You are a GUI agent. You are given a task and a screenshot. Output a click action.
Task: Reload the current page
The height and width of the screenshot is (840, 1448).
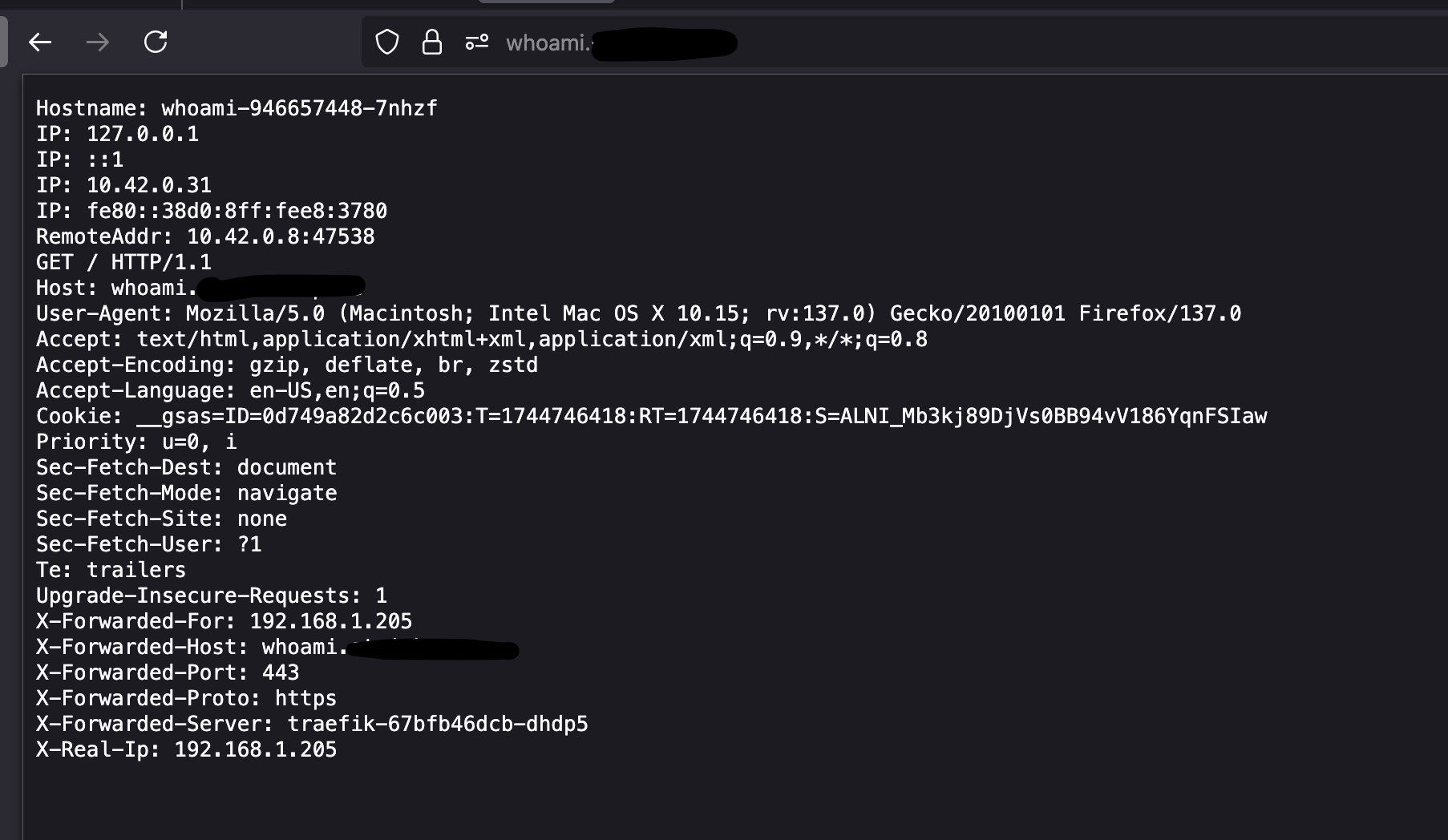(x=156, y=42)
